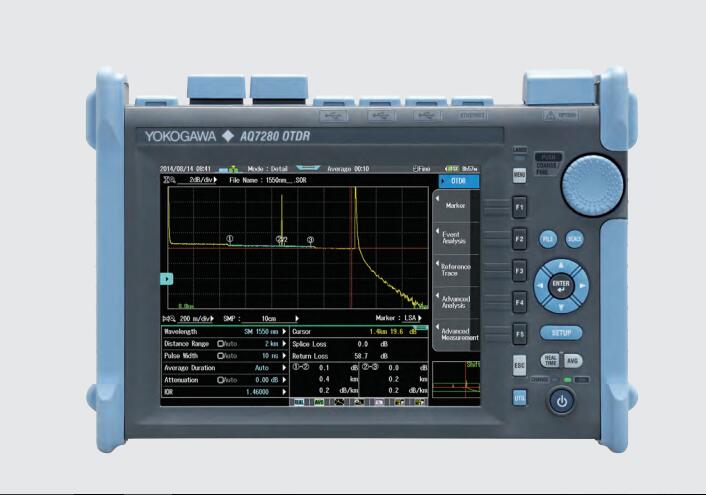Click the Cursor 1.4km 19.6 dB readout
Viewport: 706px width, 495px height.
click(x=359, y=332)
